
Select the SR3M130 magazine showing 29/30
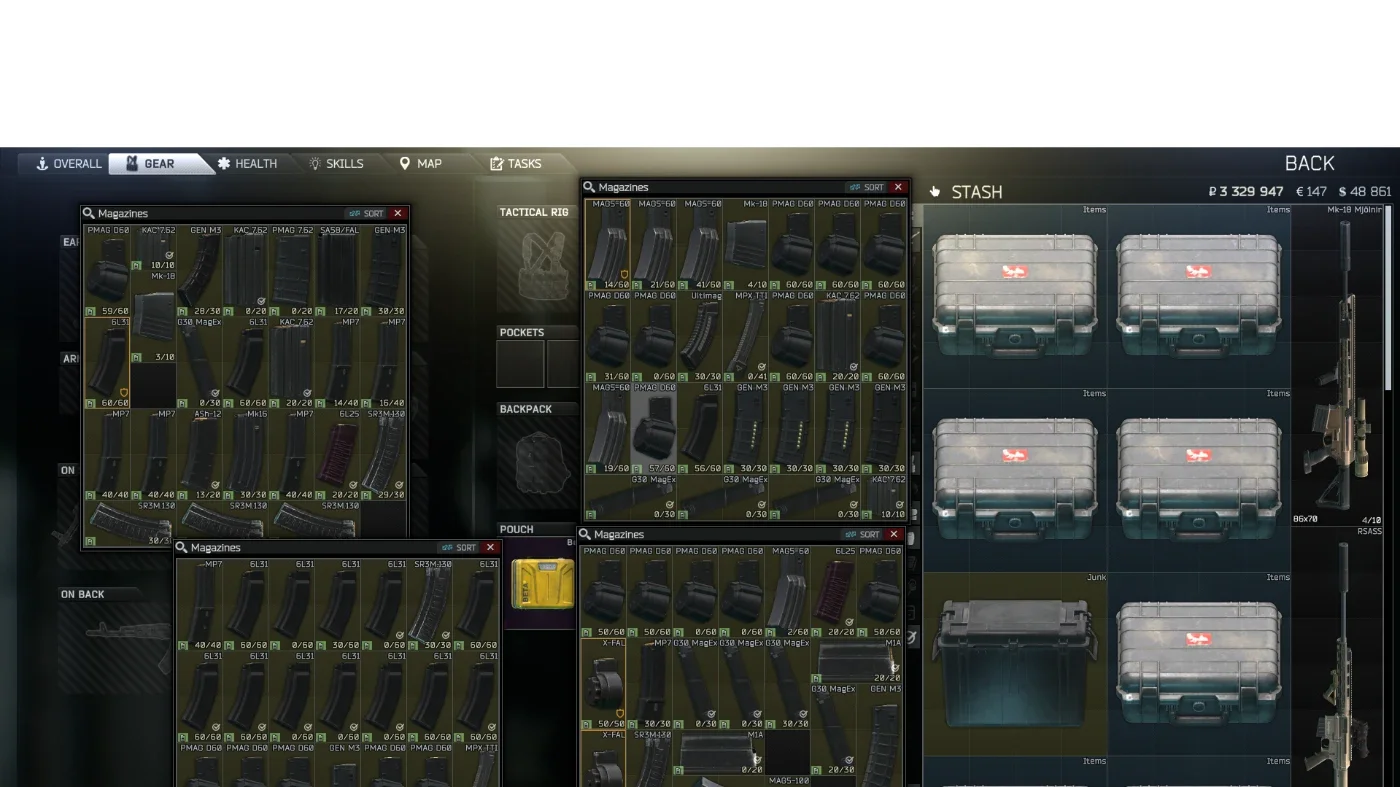[x=384, y=455]
